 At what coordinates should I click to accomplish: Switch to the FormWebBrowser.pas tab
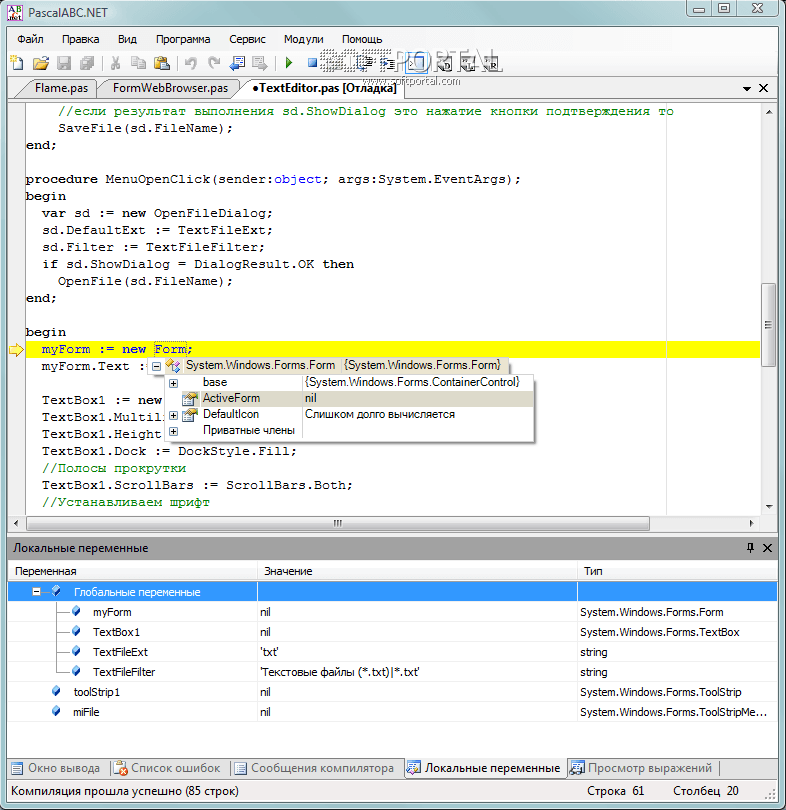tap(169, 88)
